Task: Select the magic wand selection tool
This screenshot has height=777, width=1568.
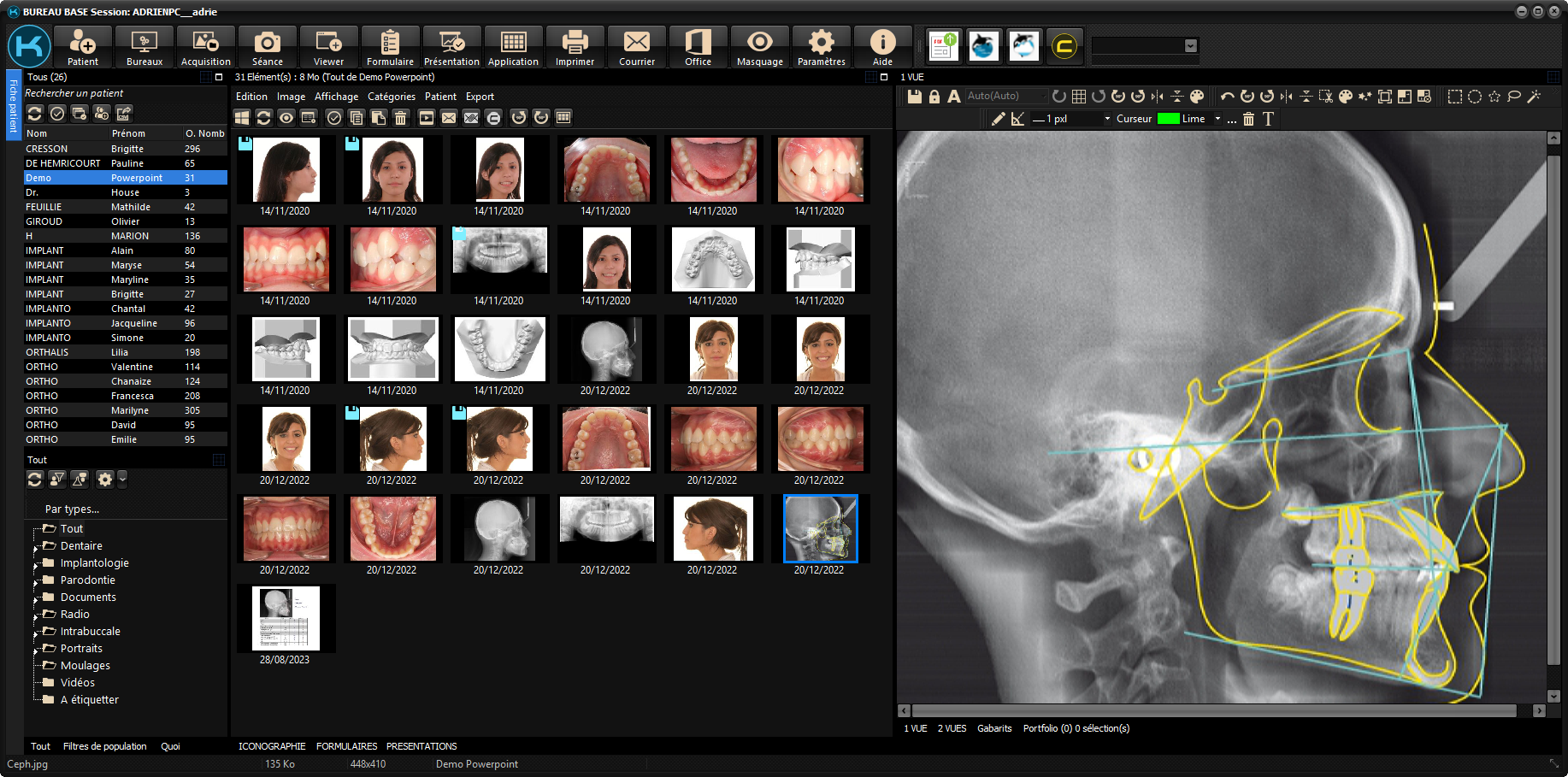Action: click(1534, 97)
